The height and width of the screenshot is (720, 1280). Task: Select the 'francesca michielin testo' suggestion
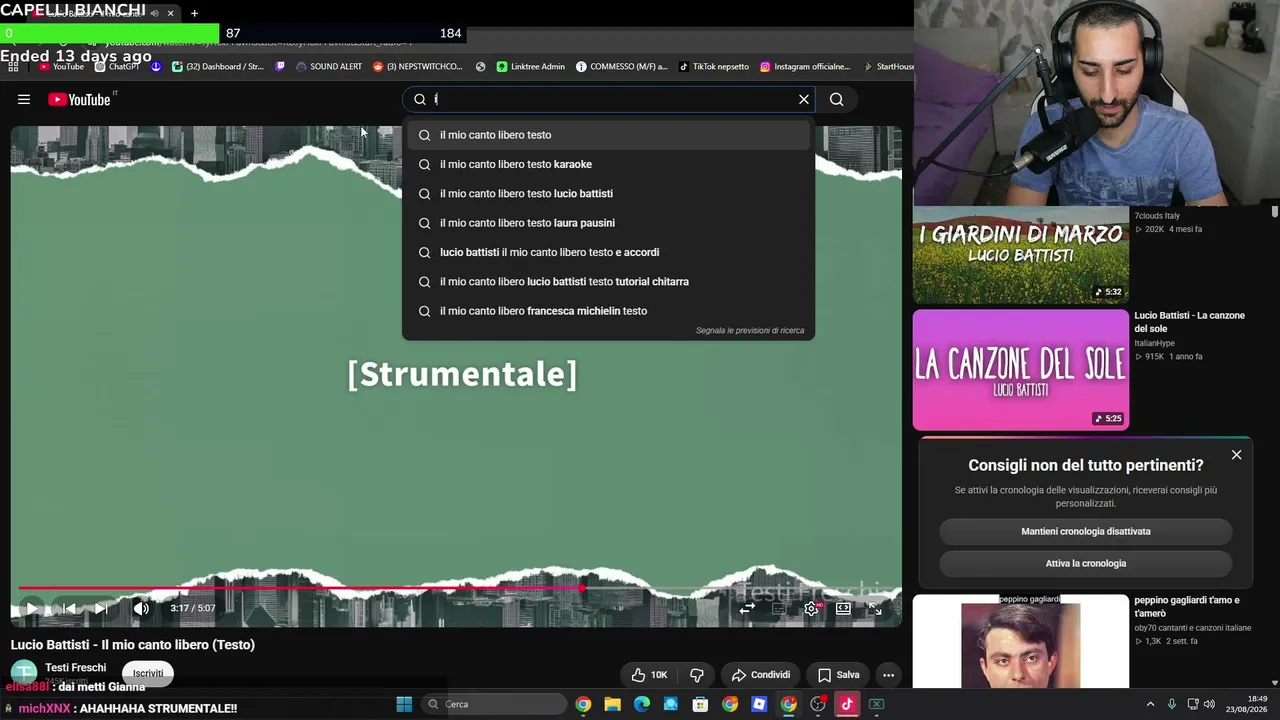[x=608, y=311]
